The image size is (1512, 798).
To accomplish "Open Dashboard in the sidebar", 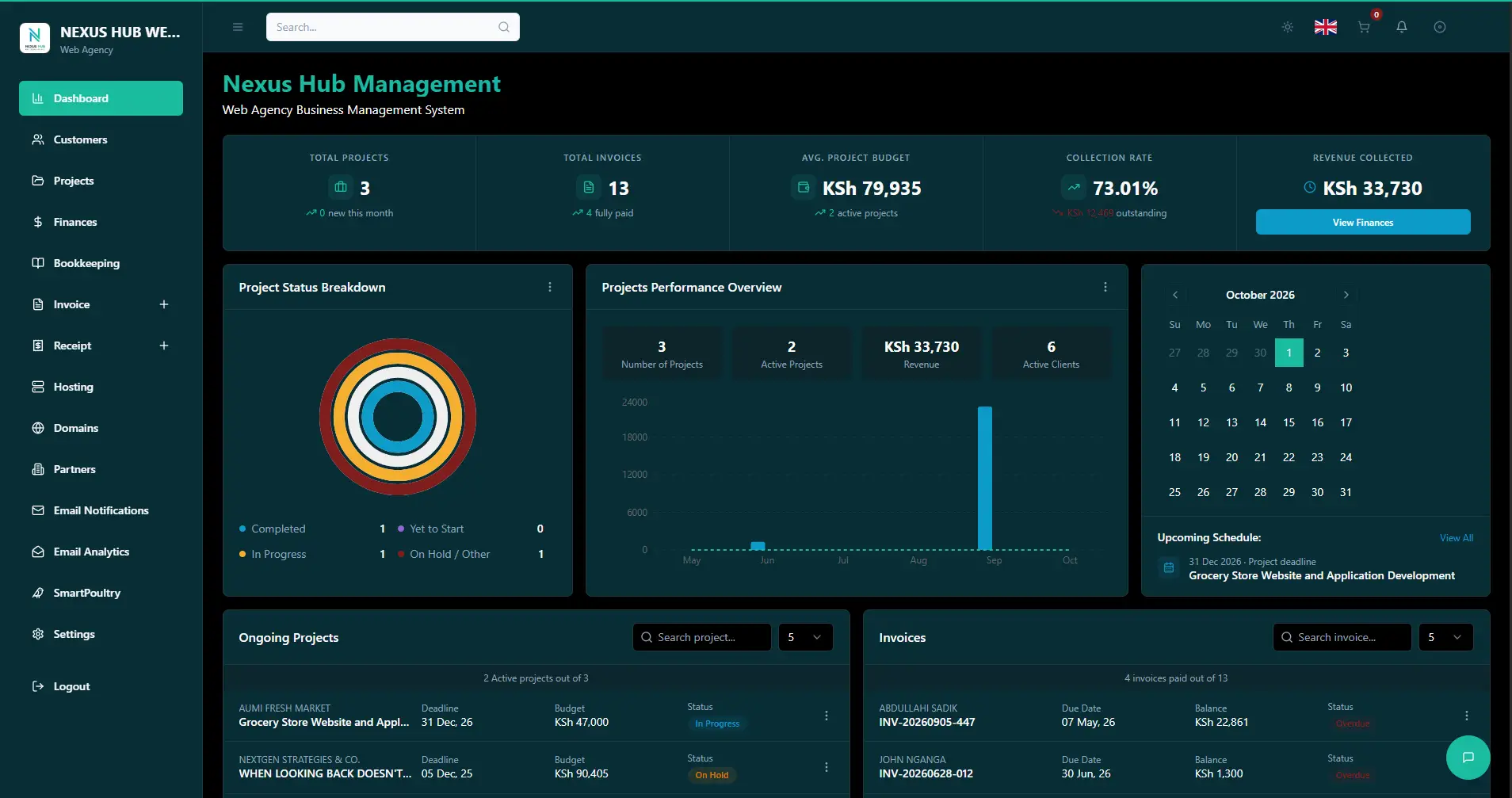I will 101,98.
